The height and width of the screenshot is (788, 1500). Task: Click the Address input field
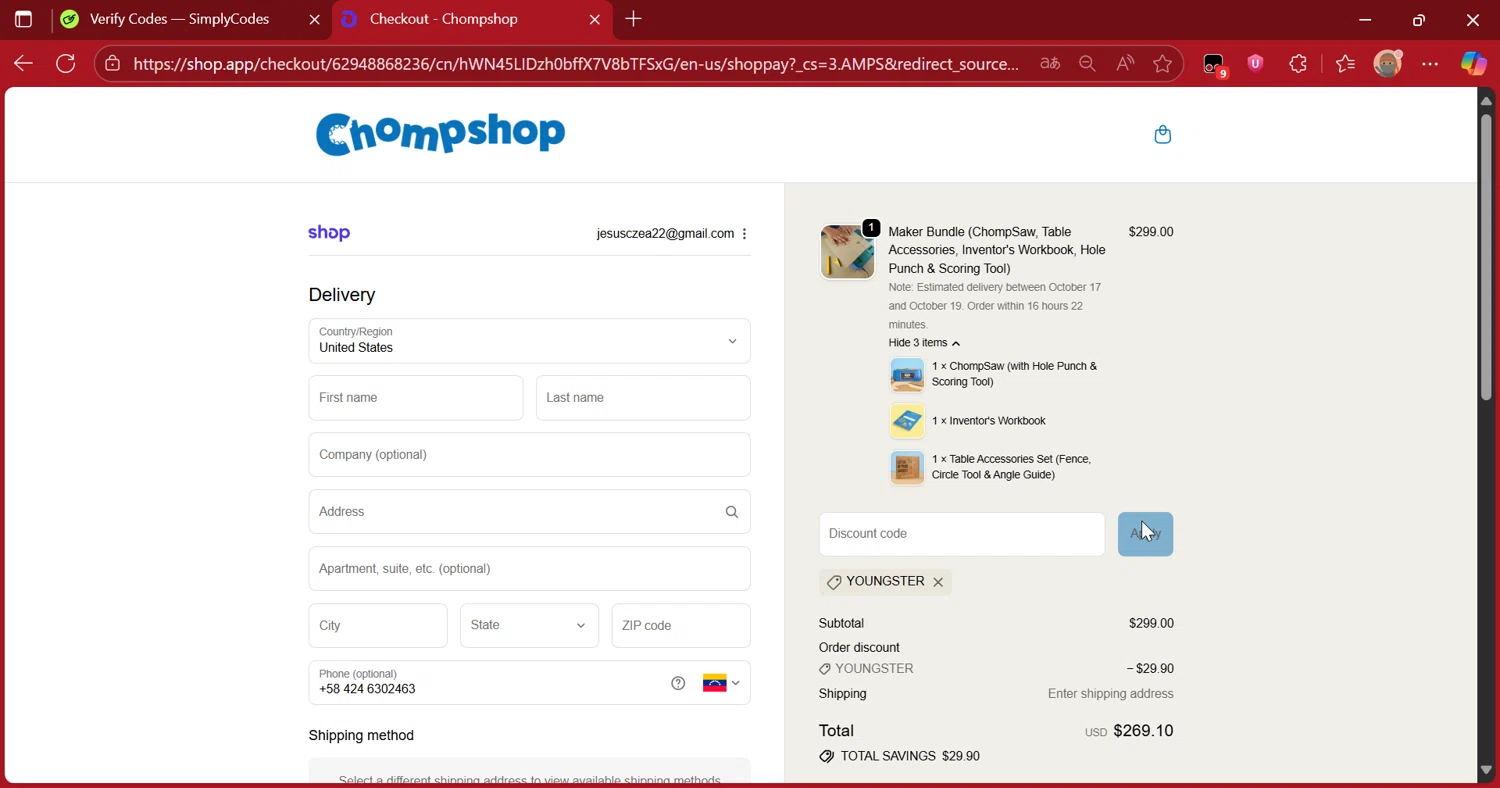[x=529, y=512]
